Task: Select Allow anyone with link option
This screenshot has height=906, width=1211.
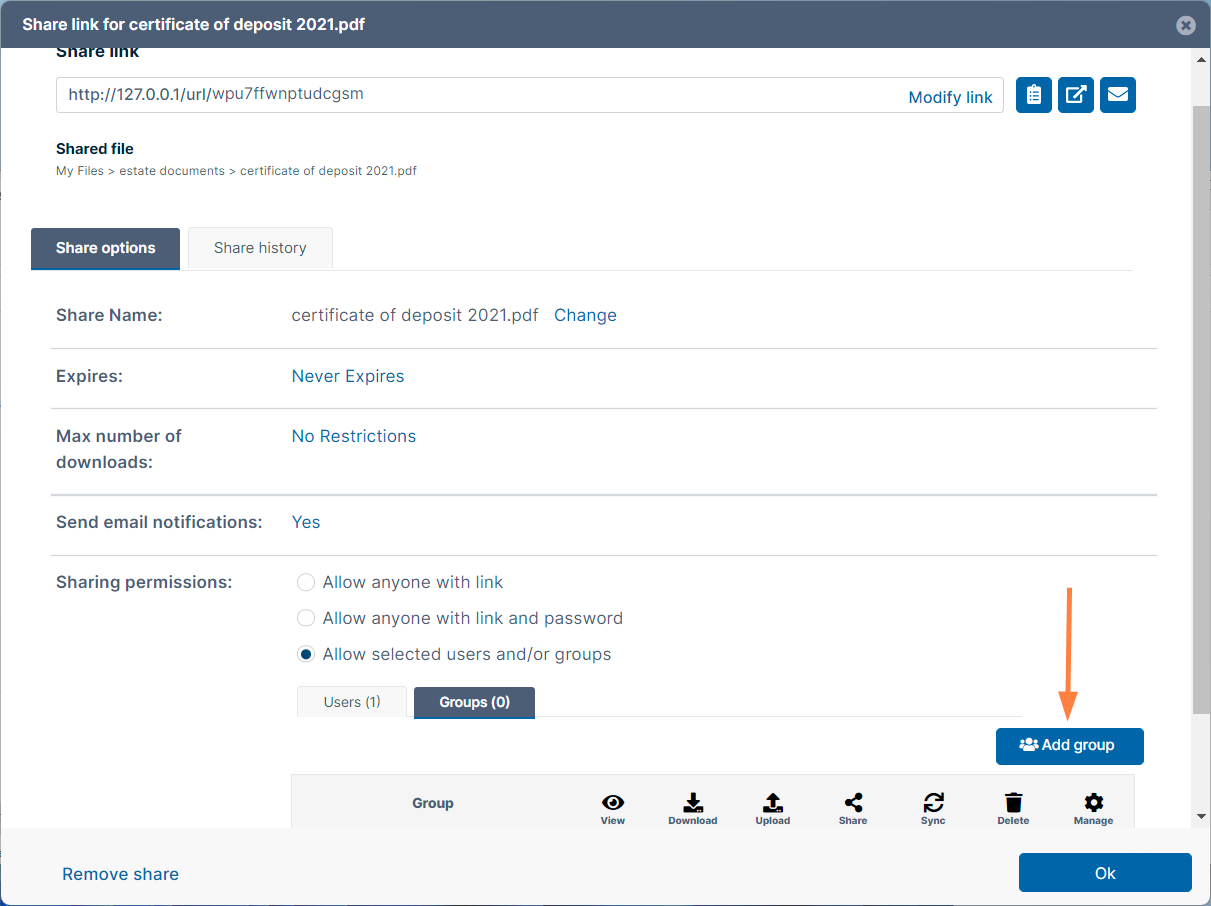Action: coord(306,582)
